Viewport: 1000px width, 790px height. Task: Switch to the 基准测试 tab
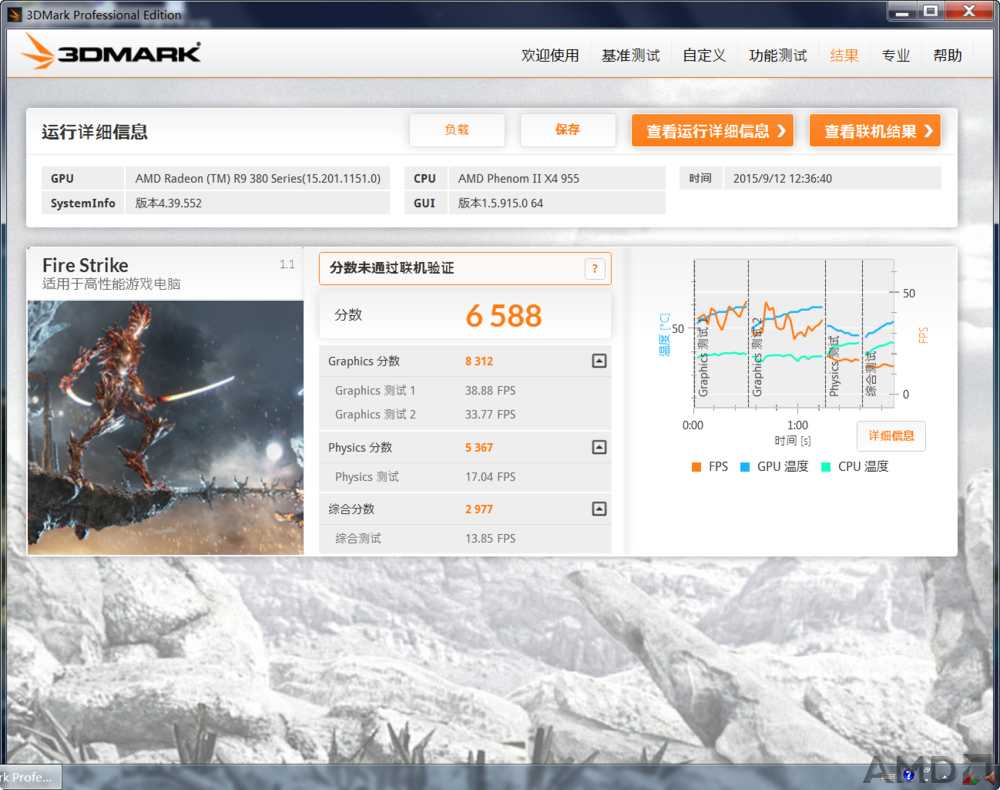630,55
